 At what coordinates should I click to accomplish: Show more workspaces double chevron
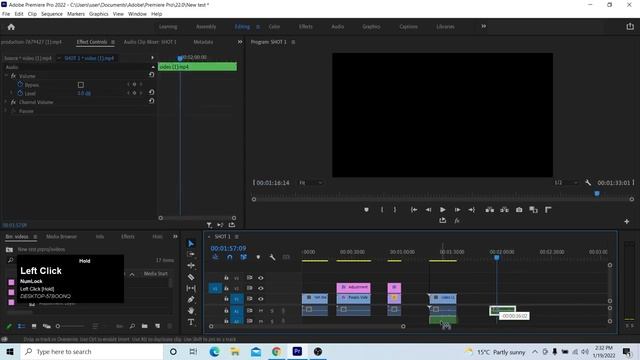483,26
